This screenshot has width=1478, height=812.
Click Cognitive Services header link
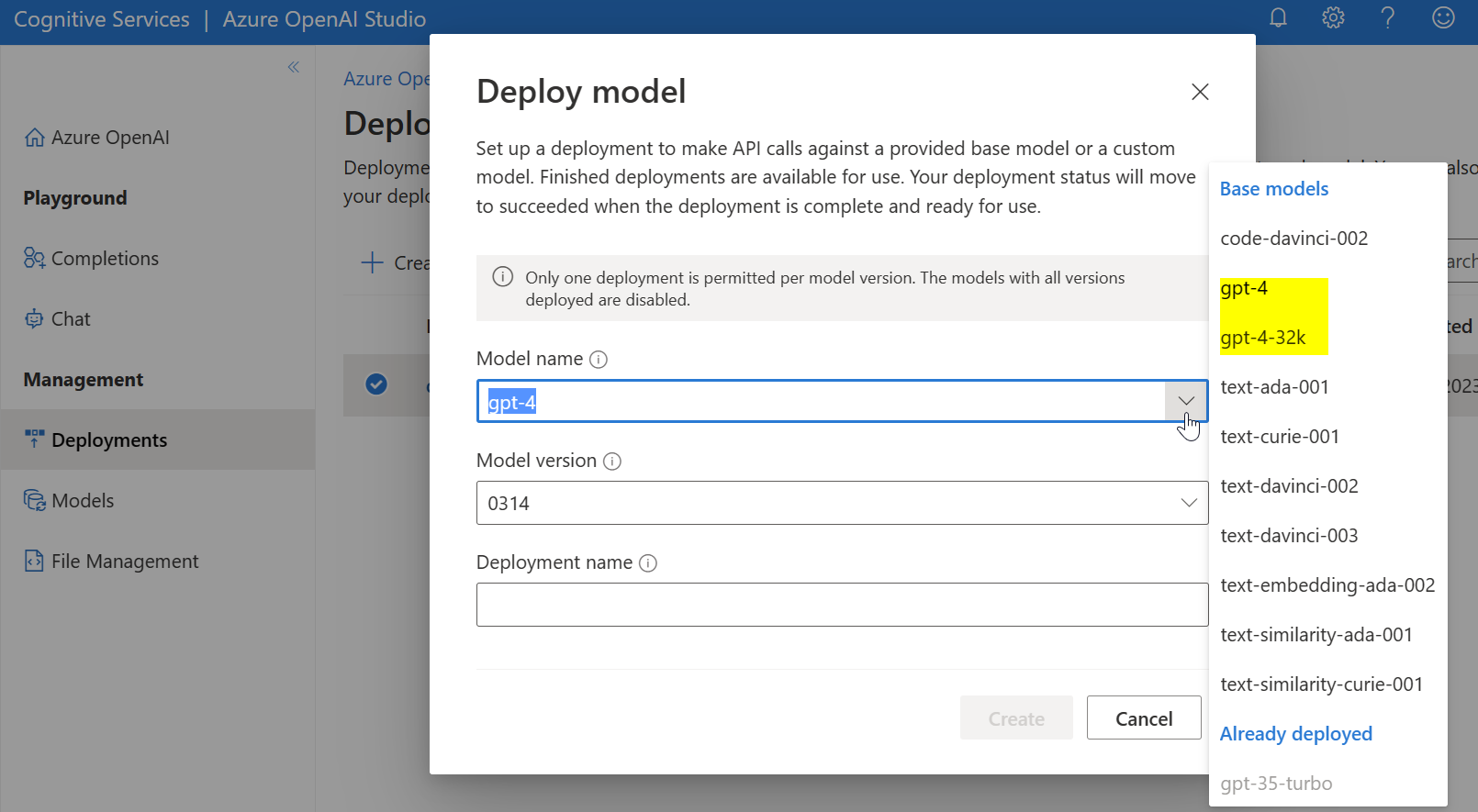point(102,19)
